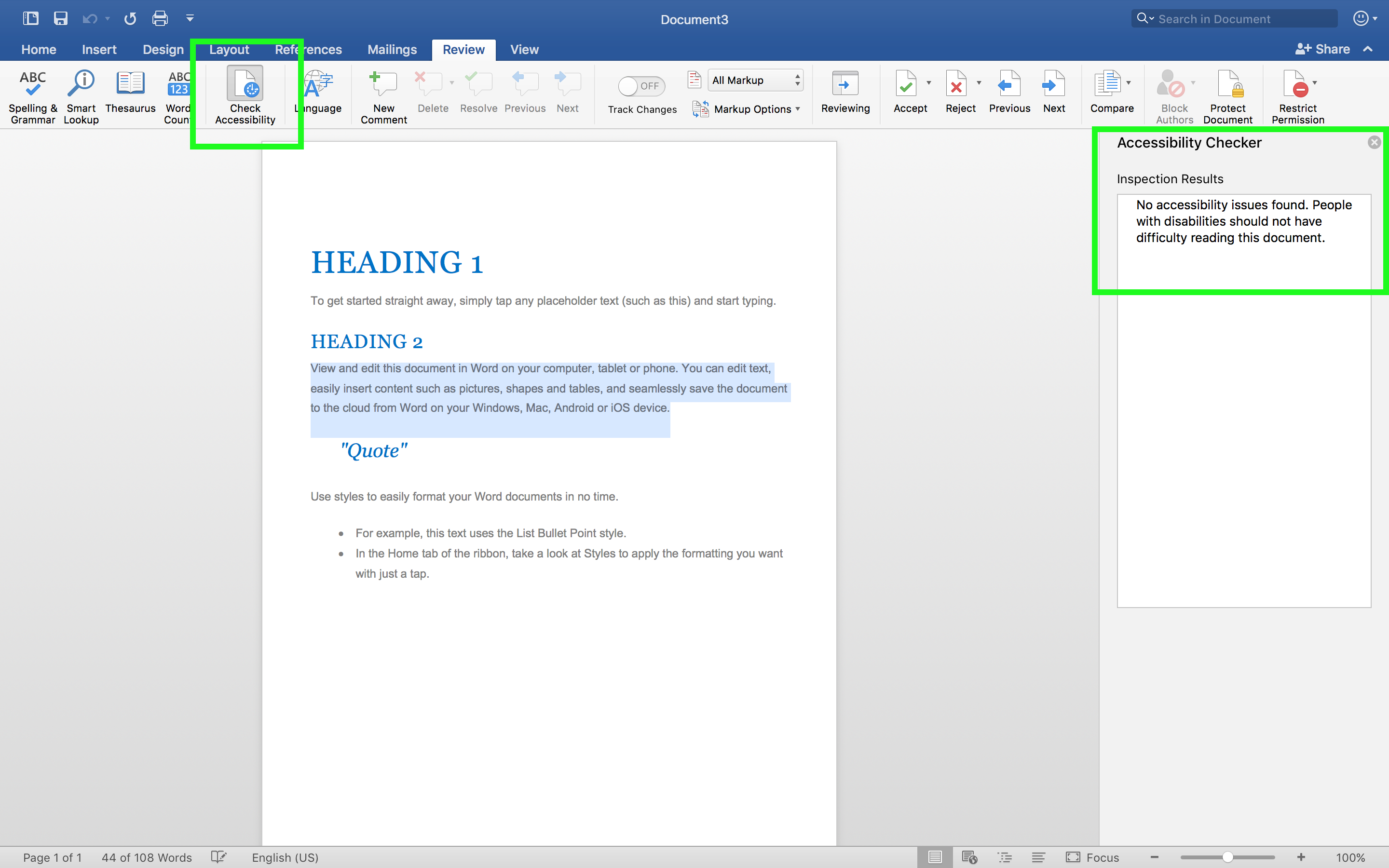Switch to the Home tab
1389x868 pixels.
[x=39, y=49]
